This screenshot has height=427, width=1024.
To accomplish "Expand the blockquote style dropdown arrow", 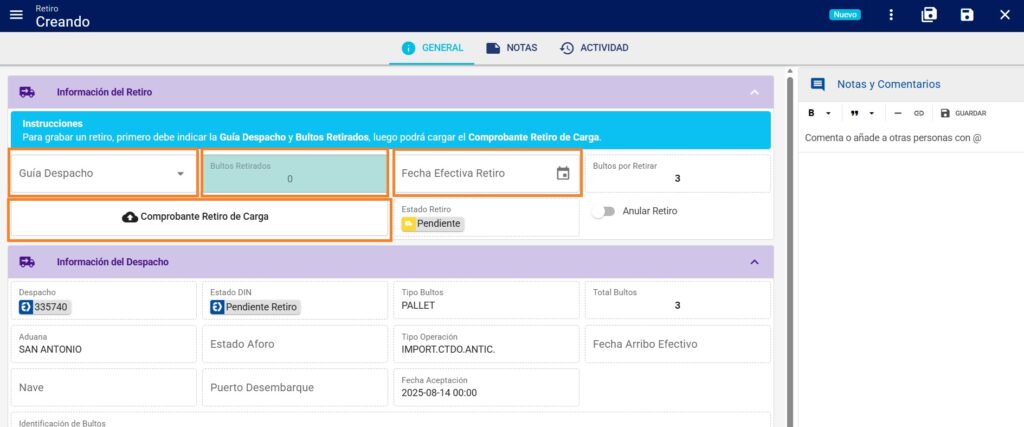I will pyautogui.click(x=871, y=113).
